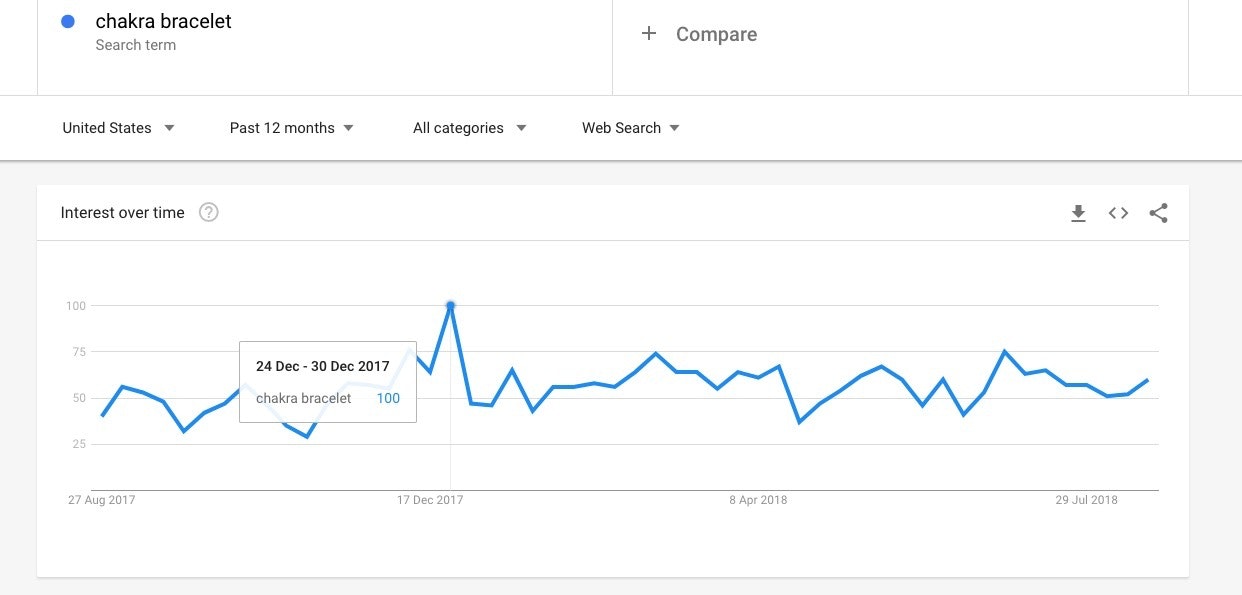This screenshot has width=1242, height=595.
Task: Click the Search term subtitle text
Action: click(x=135, y=45)
